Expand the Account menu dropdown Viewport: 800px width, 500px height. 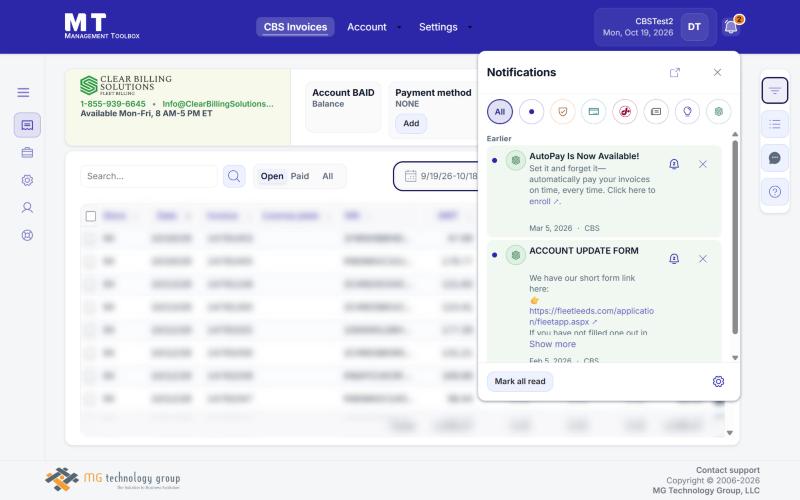point(373,27)
